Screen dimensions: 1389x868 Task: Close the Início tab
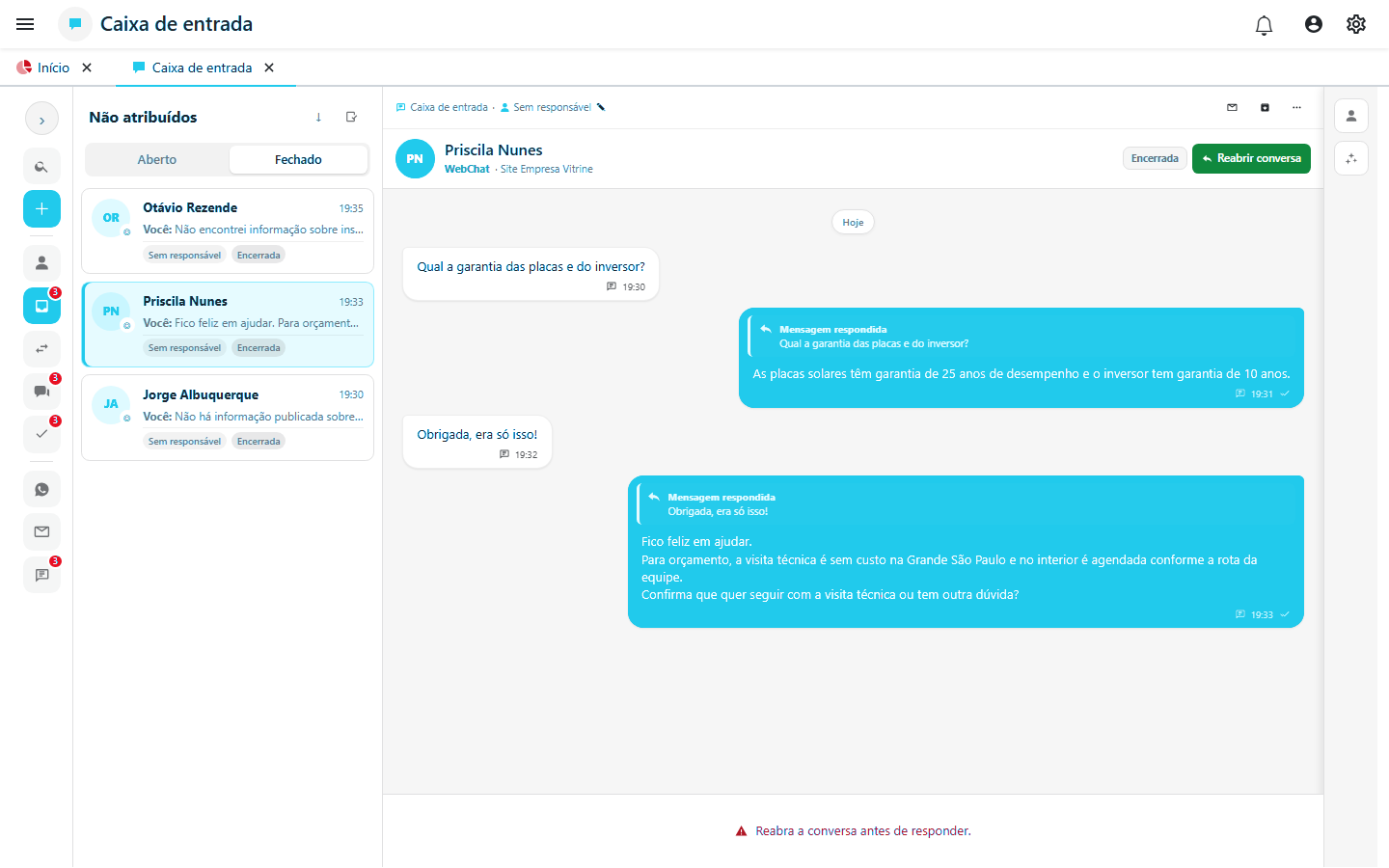[x=87, y=68]
